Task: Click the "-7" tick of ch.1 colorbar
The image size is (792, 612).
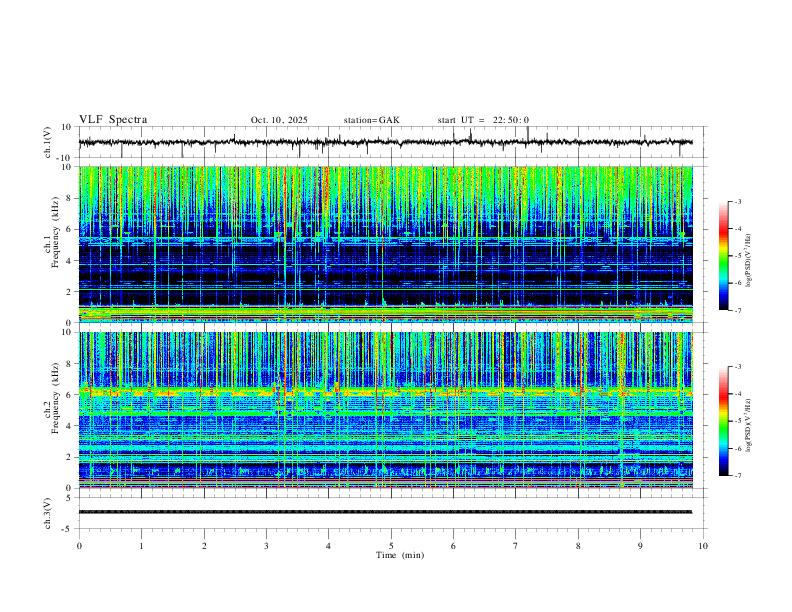Action: (x=738, y=311)
